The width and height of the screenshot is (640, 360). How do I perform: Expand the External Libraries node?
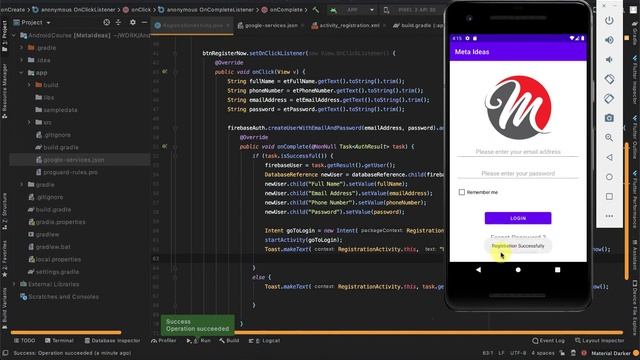click(14, 284)
